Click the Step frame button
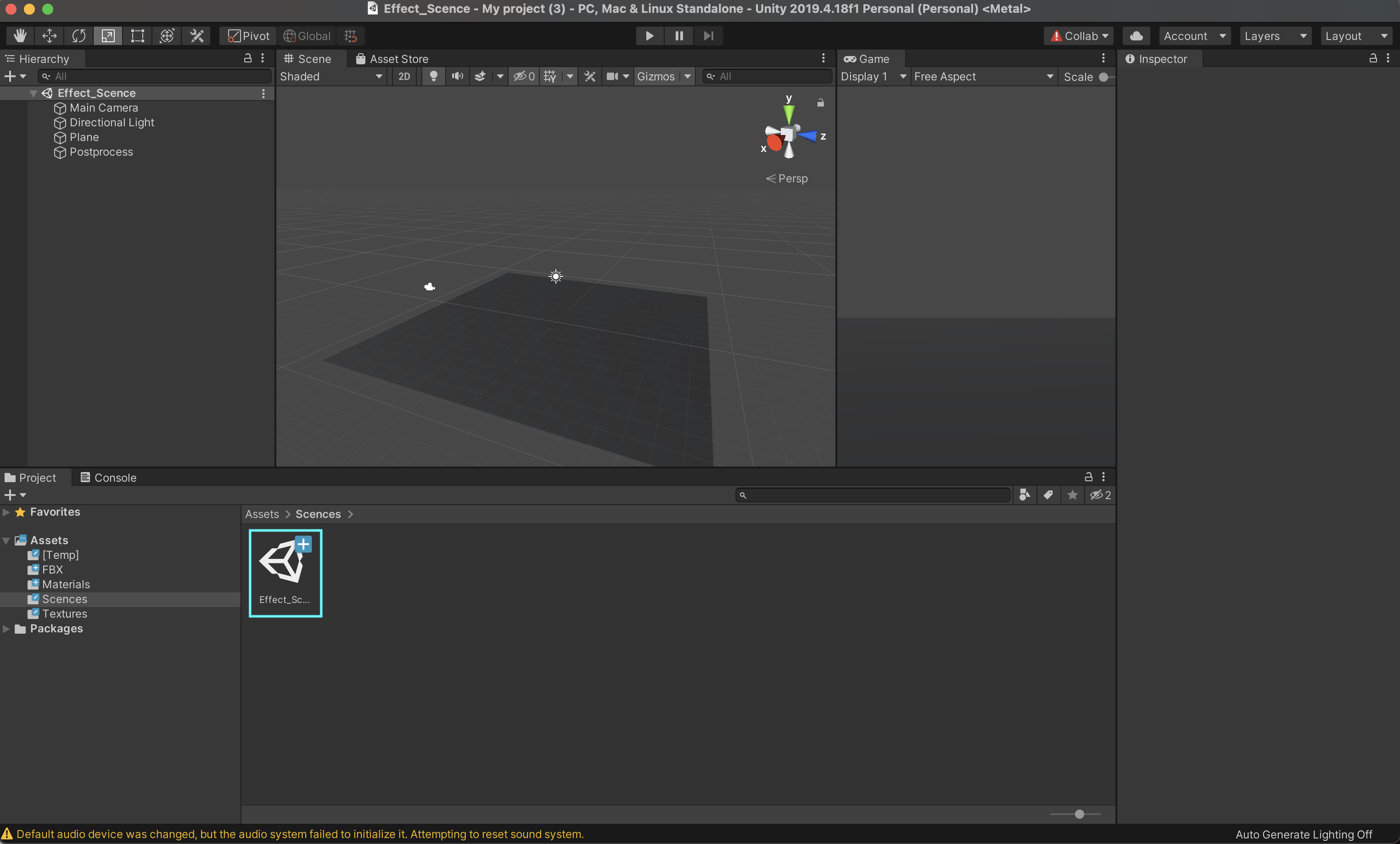This screenshot has height=844, width=1400. point(708,36)
